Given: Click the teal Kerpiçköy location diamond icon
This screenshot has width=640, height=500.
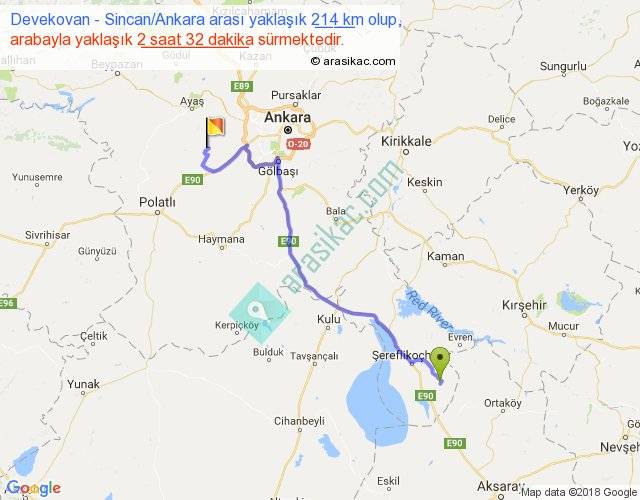Looking at the screenshot, I should pos(259,313).
